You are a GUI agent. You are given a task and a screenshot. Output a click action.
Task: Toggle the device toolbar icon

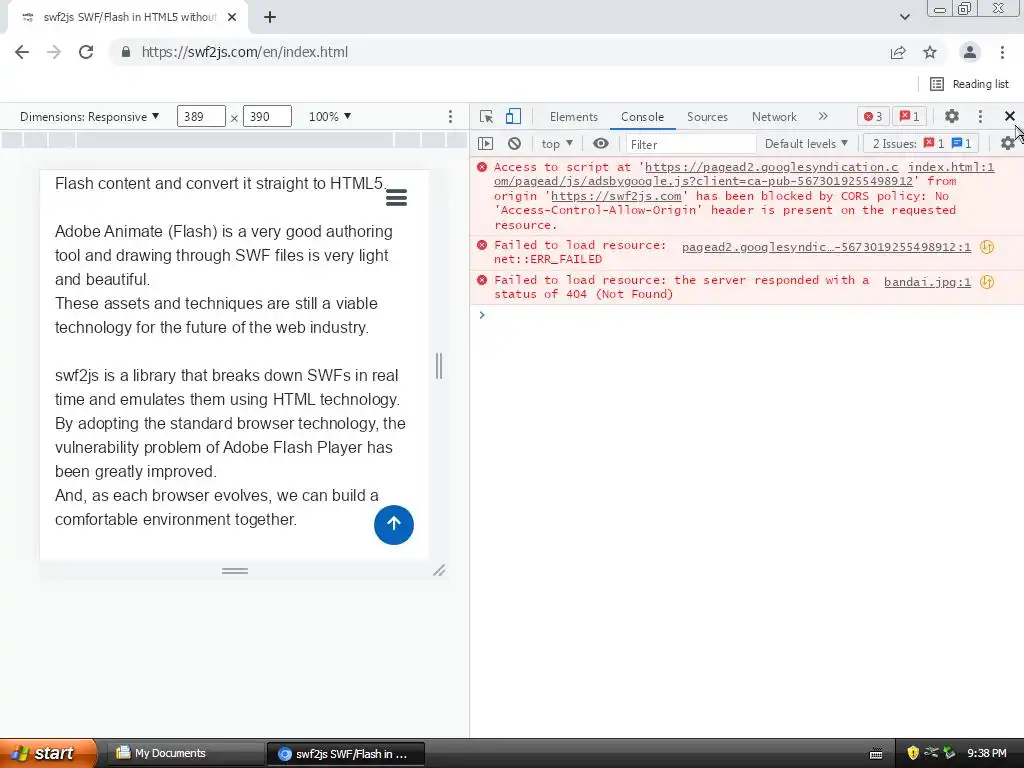tap(513, 116)
